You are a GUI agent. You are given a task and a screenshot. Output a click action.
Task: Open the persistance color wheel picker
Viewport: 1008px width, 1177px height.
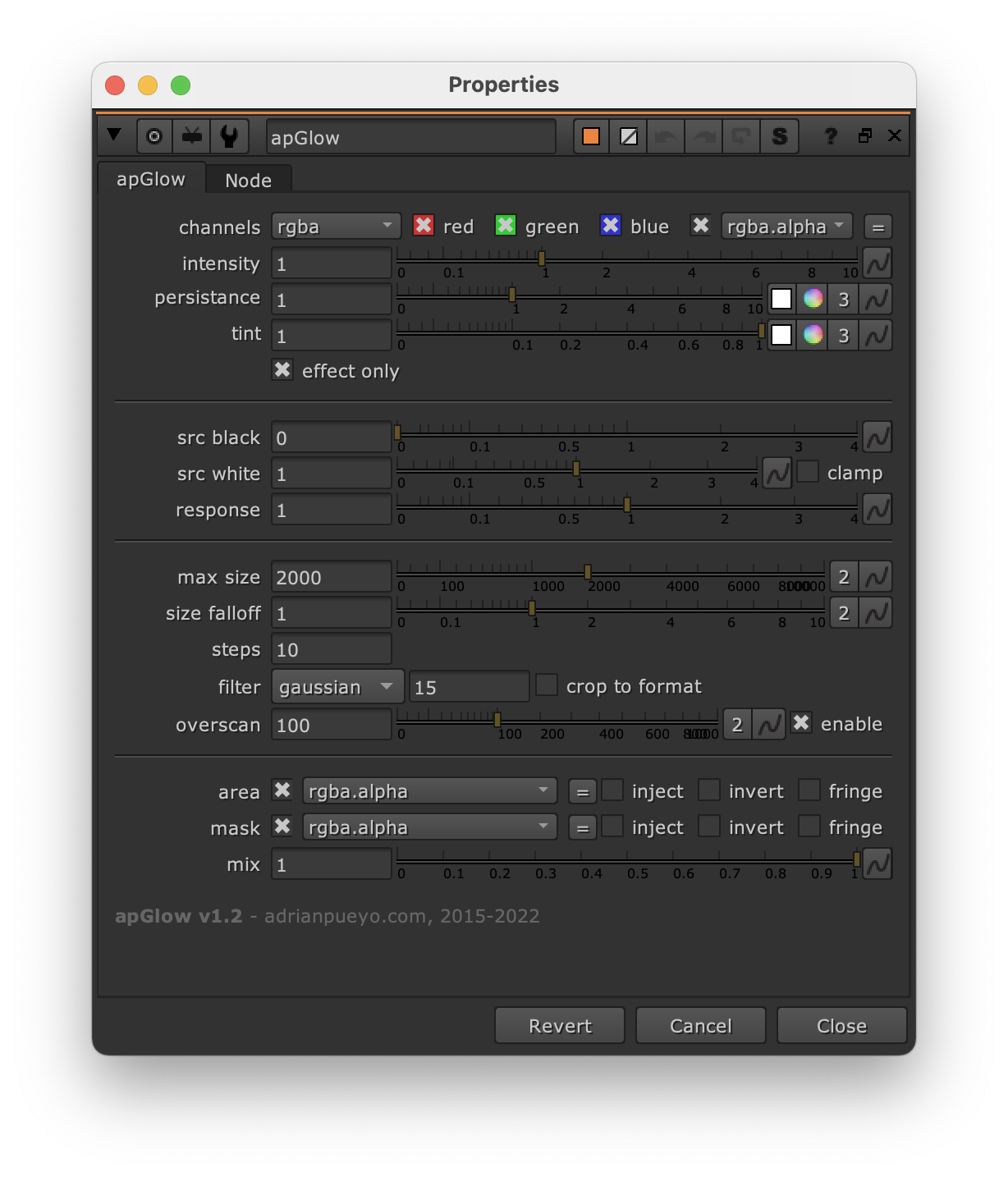point(813,299)
